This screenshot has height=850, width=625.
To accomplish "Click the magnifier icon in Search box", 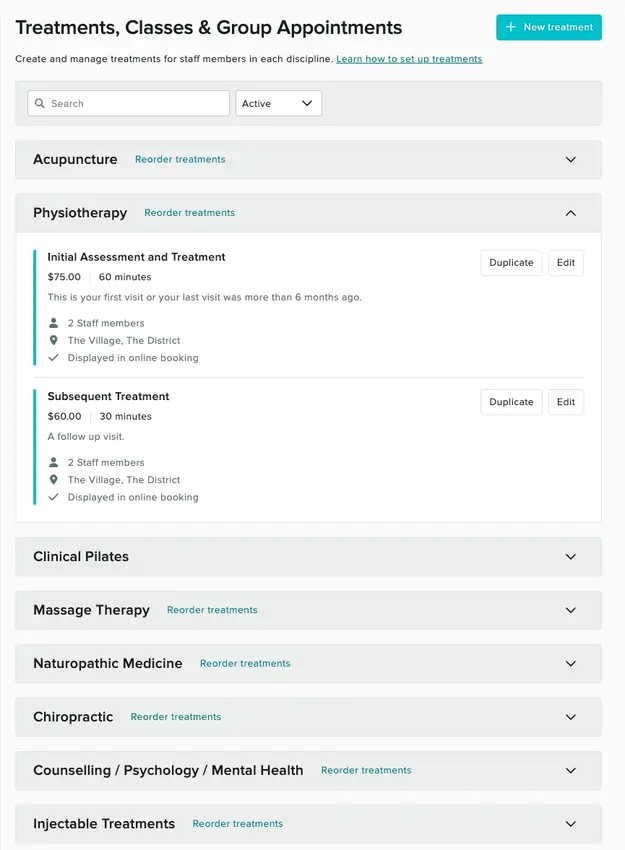I will coord(40,103).
